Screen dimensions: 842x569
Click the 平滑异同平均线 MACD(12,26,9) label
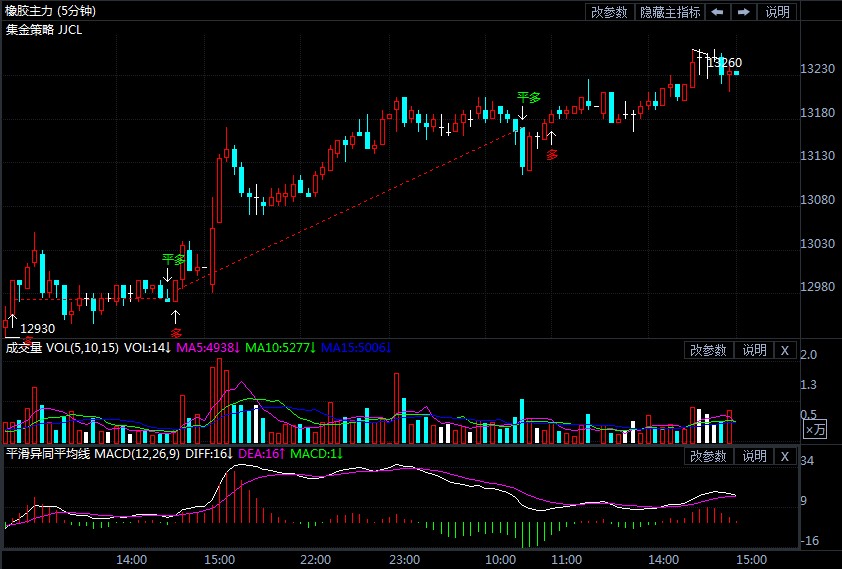coord(92,454)
